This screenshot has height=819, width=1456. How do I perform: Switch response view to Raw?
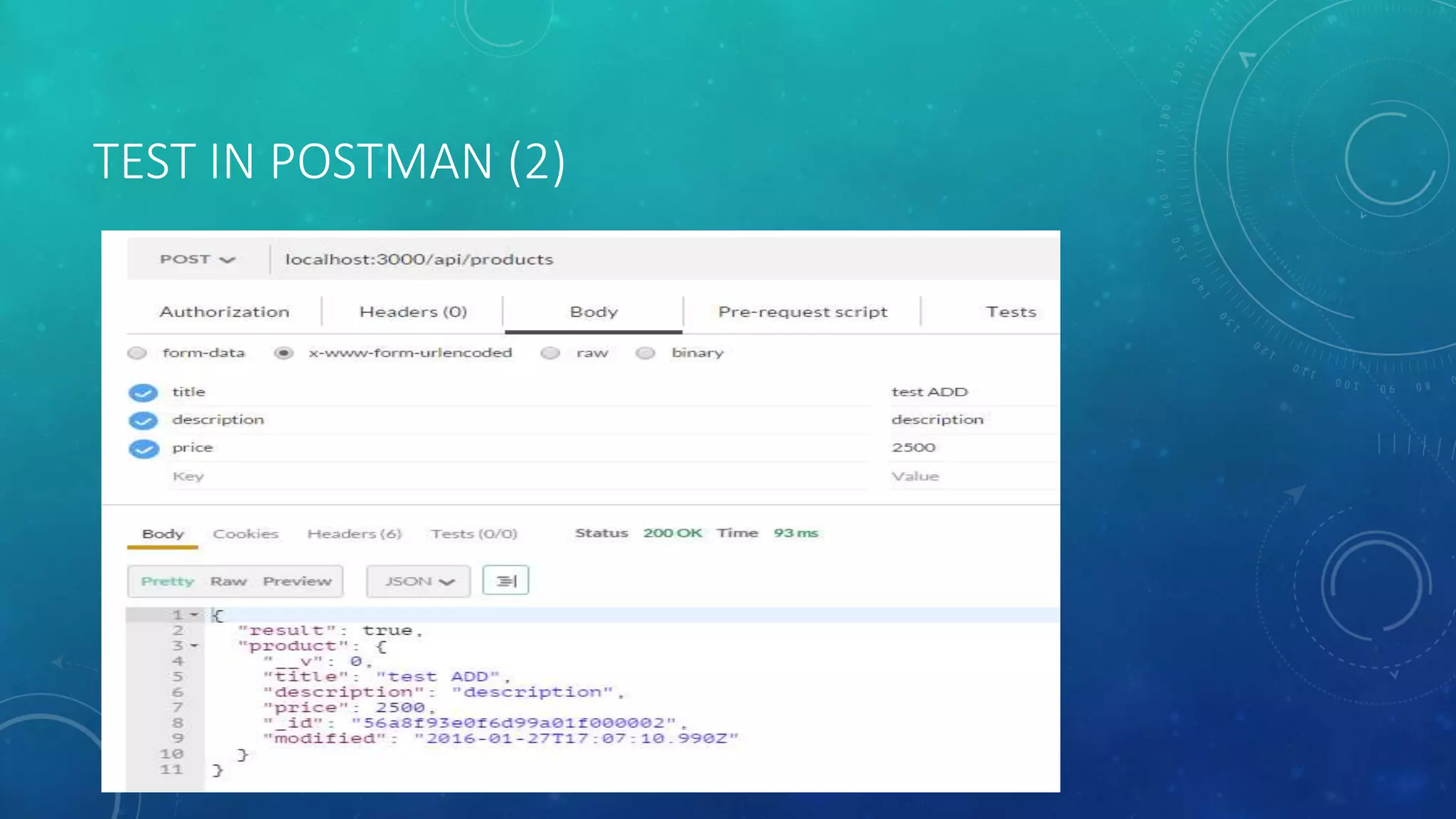click(x=228, y=581)
